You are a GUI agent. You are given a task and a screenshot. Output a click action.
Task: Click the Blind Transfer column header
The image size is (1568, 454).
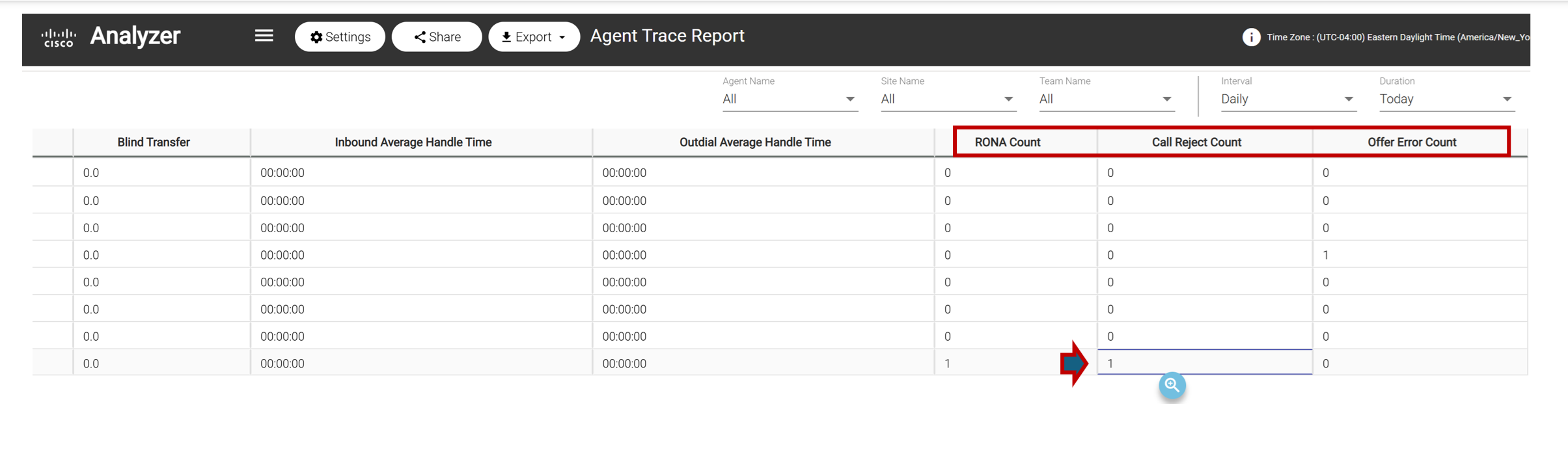click(x=154, y=142)
